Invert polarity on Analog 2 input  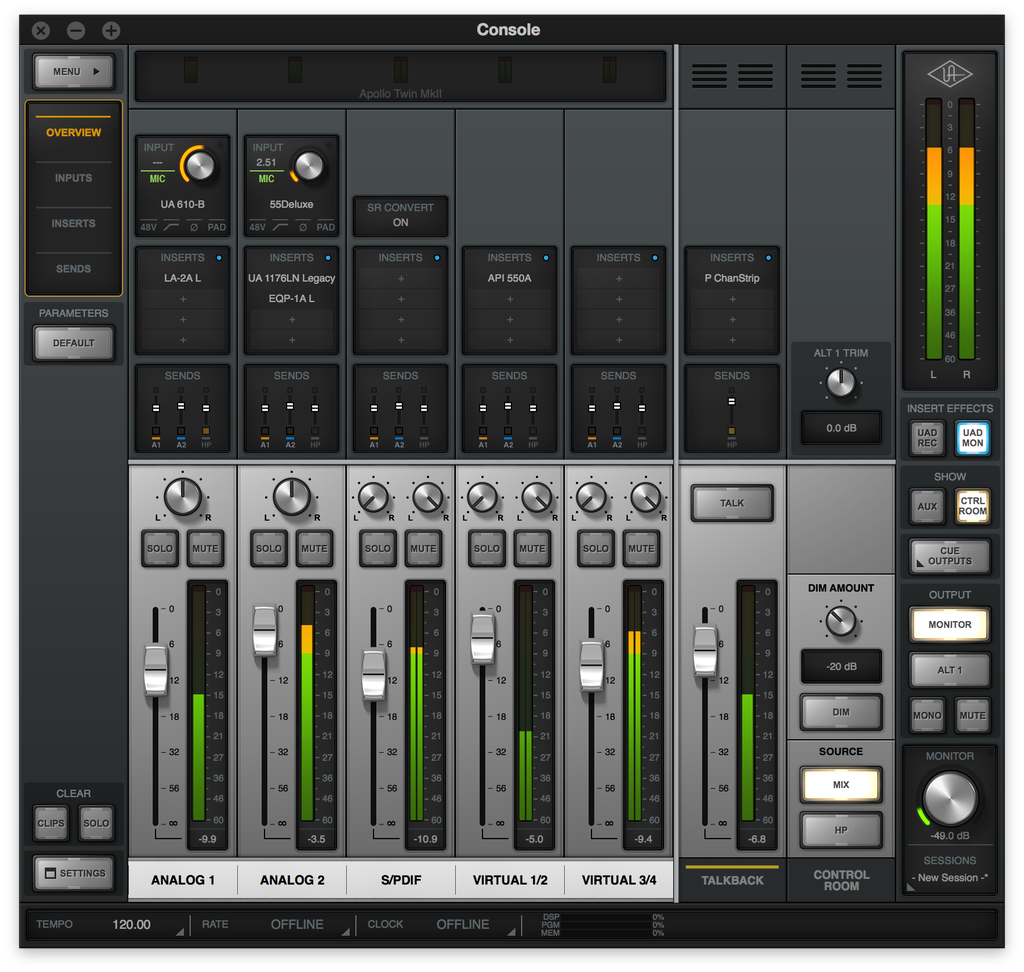303,227
